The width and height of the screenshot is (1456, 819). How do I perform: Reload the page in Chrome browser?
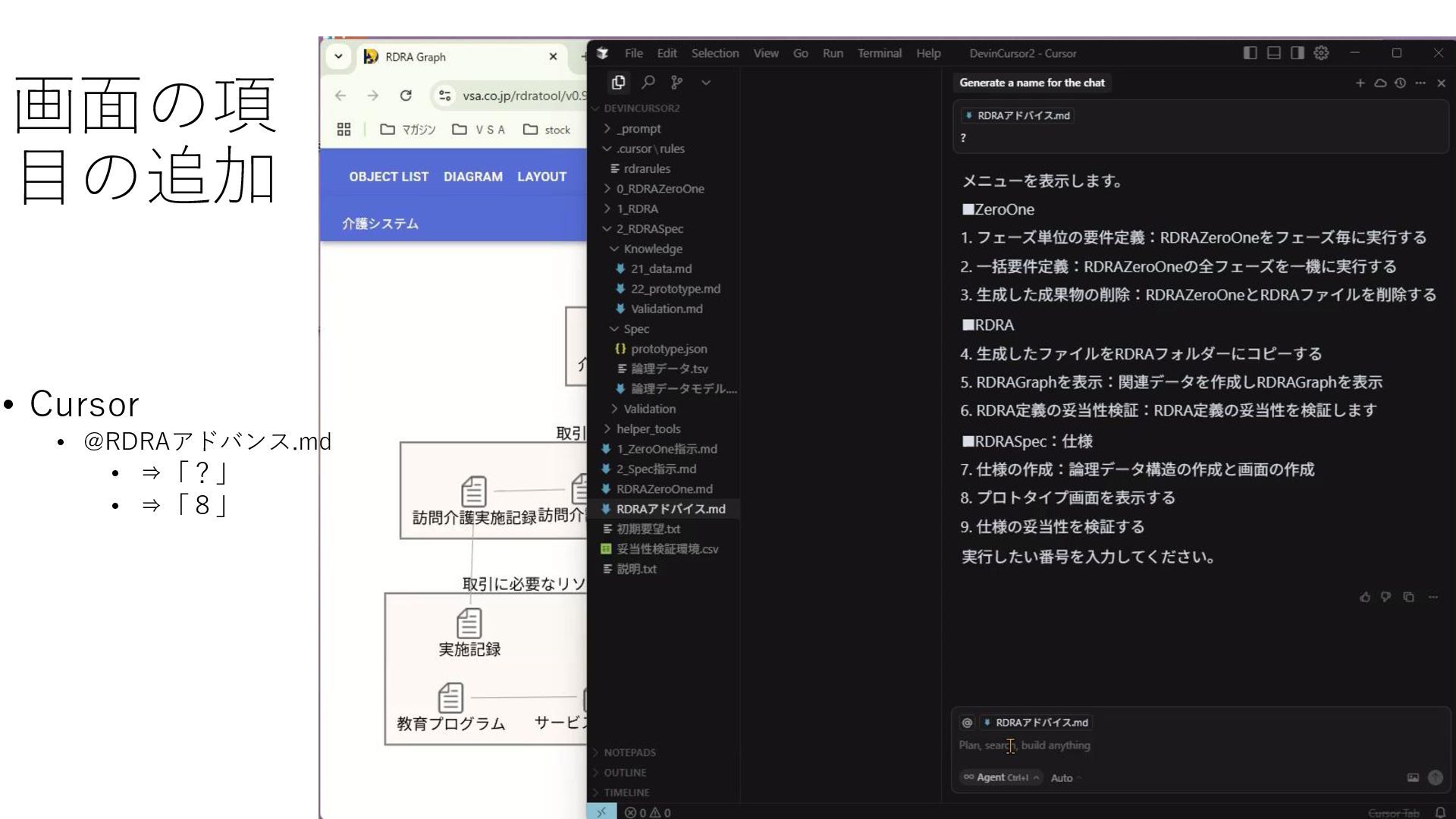pyautogui.click(x=406, y=96)
